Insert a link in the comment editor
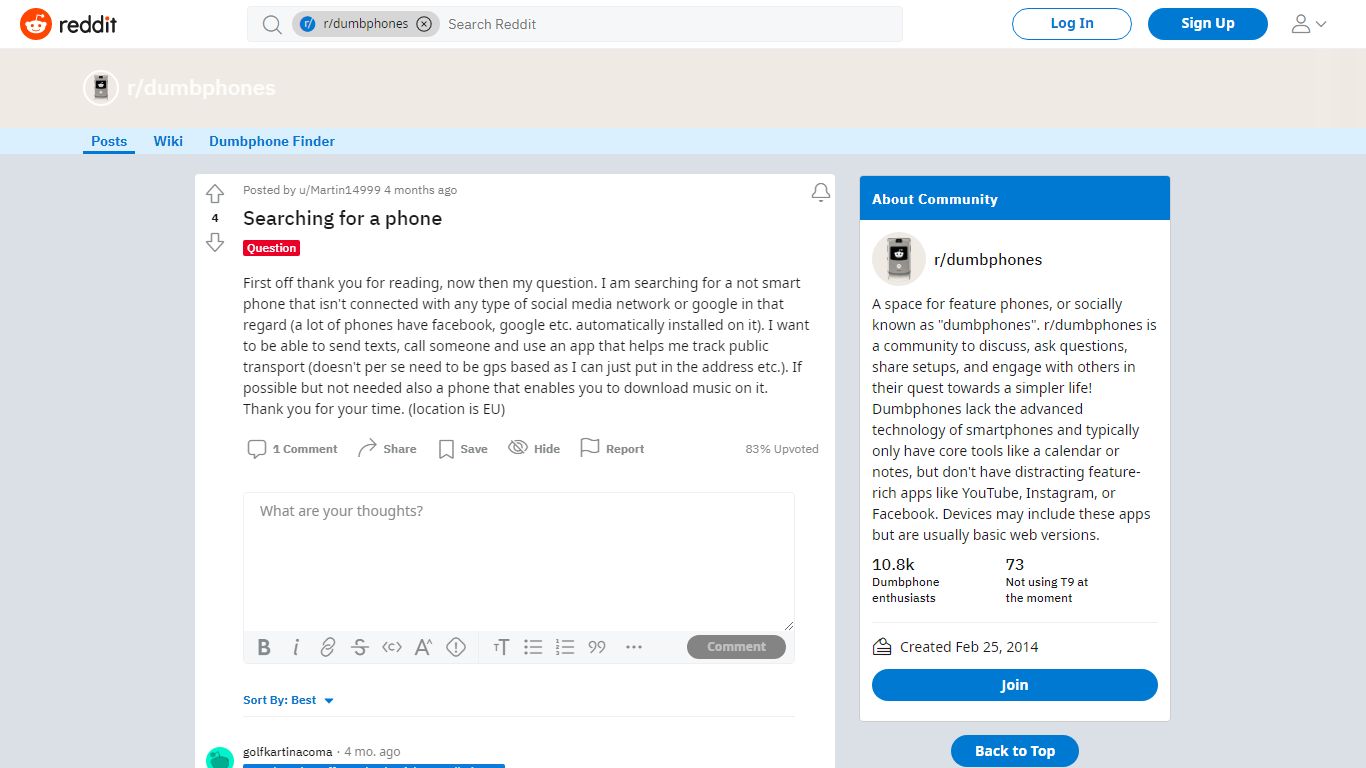Screen dimensions: 1366x768 pos(328,647)
